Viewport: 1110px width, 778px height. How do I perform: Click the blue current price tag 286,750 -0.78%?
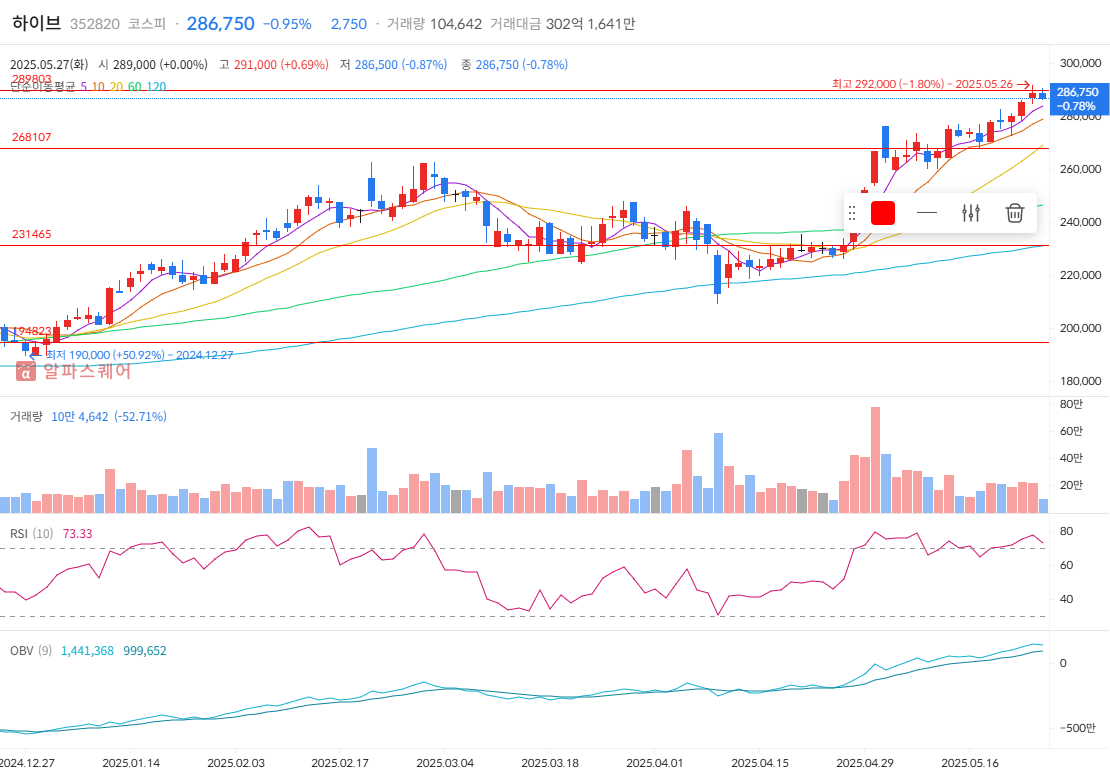pyautogui.click(x=1077, y=98)
